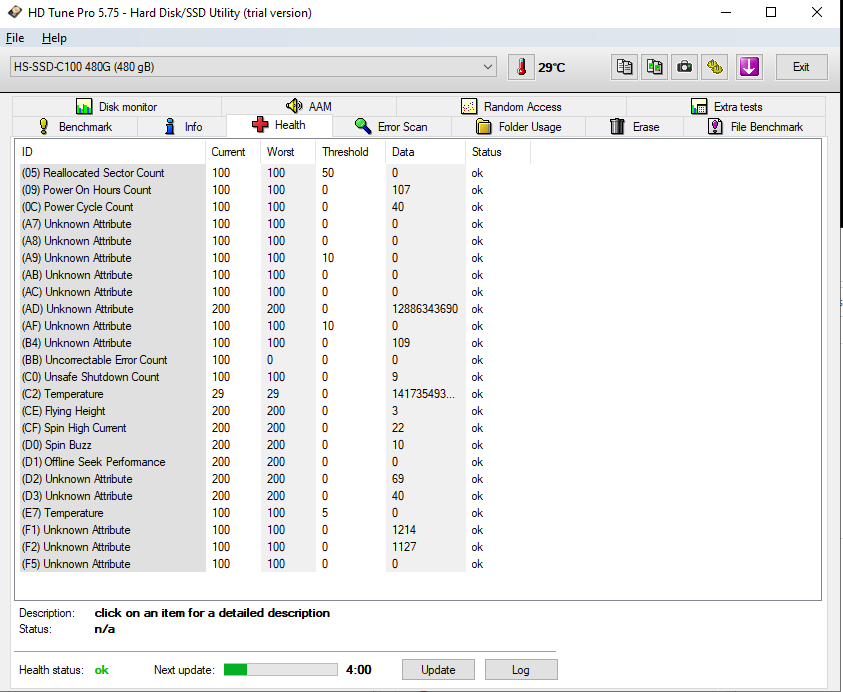Select the (A7) Unknown Attribute row
The image size is (843, 692).
pos(273,224)
